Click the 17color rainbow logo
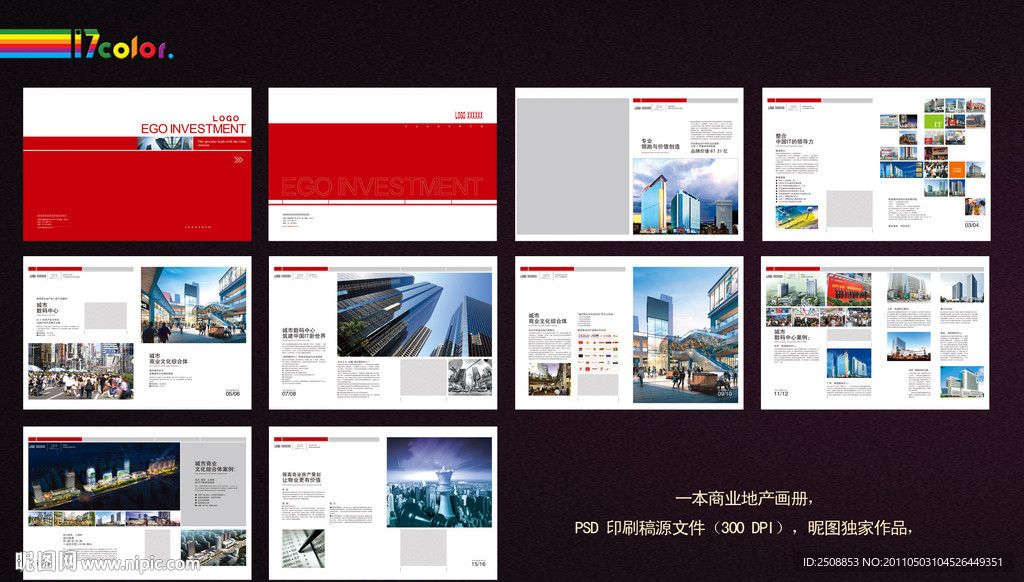The image size is (1024, 582). [x=87, y=44]
